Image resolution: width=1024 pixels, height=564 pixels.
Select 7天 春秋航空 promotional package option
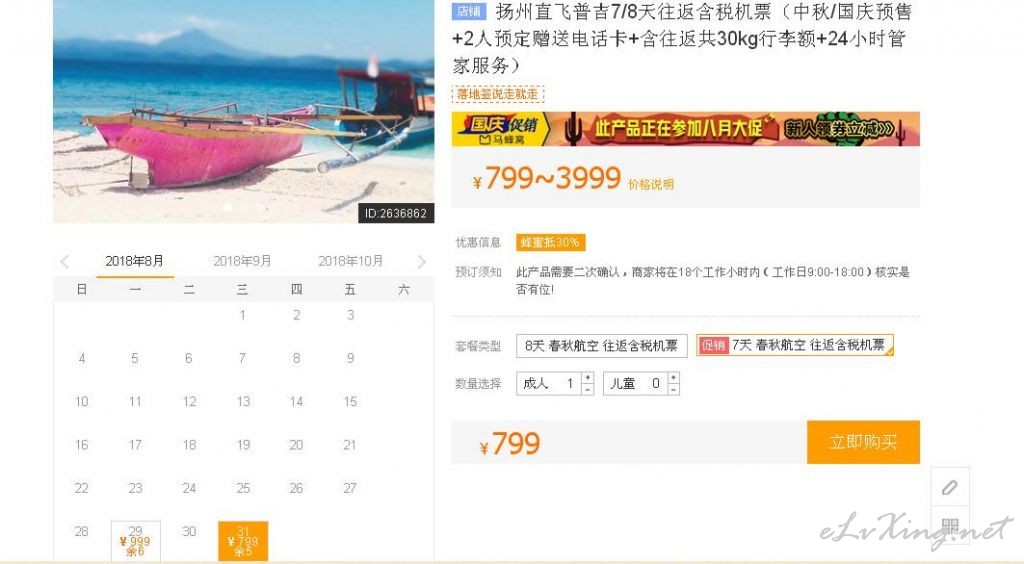click(x=795, y=345)
